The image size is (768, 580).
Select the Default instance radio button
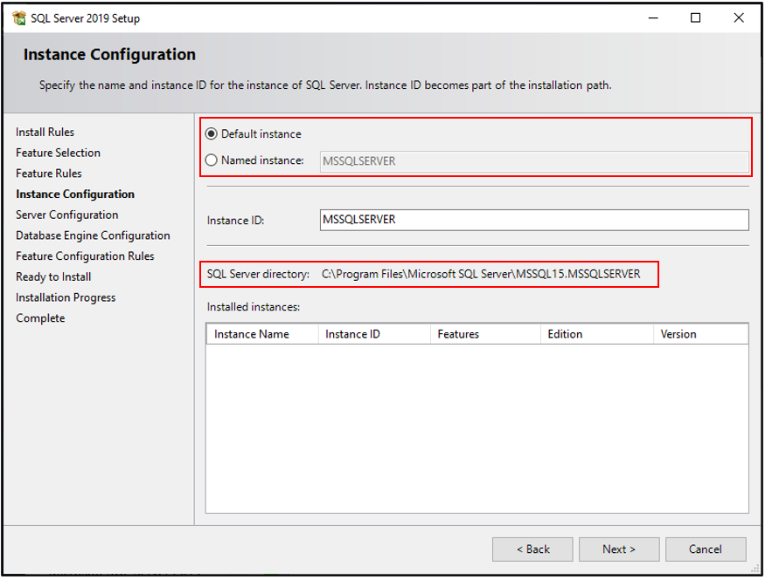(212, 134)
